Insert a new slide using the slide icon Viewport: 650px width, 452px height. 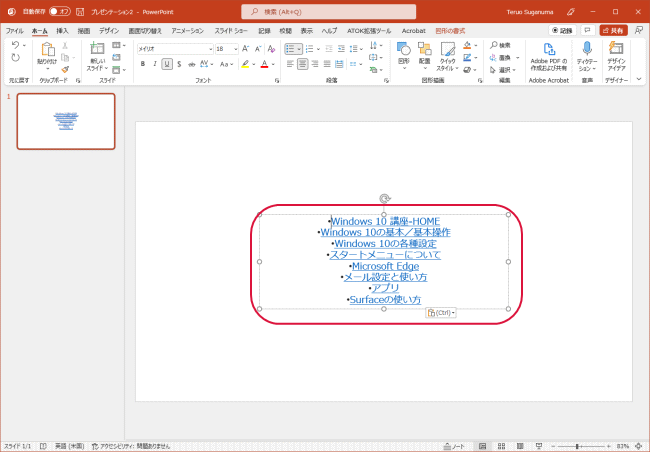coord(97,49)
